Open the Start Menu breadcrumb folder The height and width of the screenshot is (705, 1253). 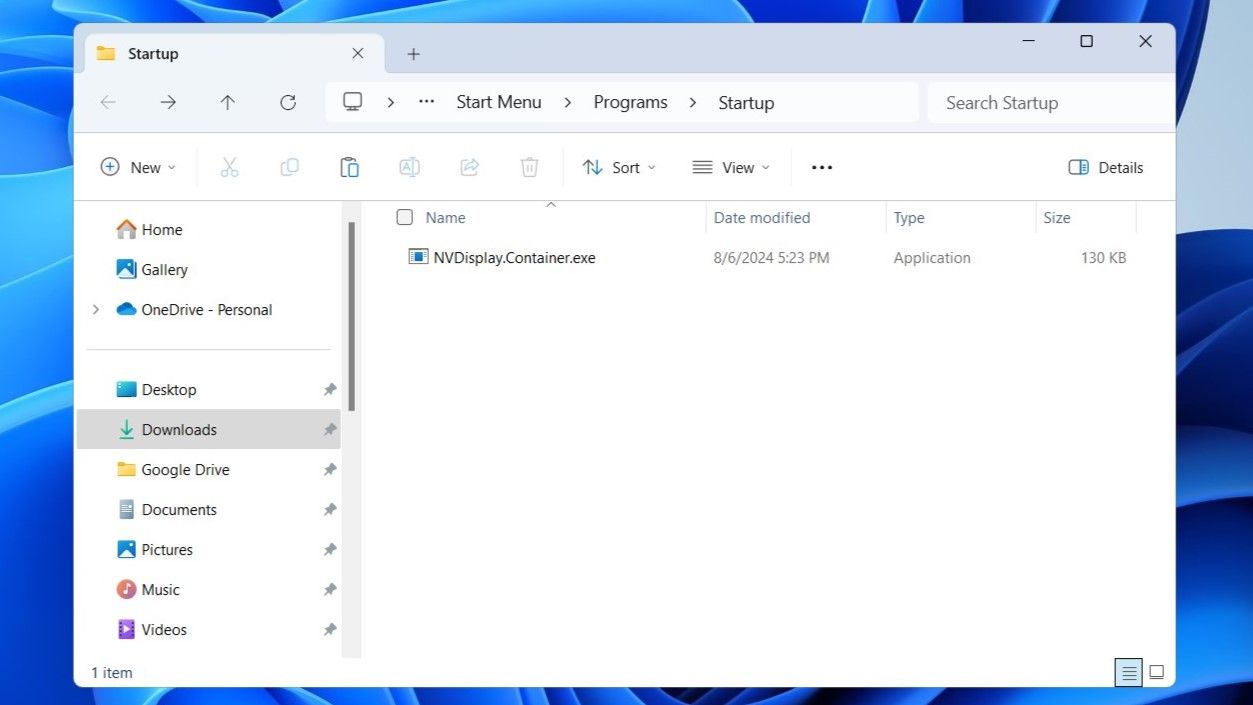point(498,102)
